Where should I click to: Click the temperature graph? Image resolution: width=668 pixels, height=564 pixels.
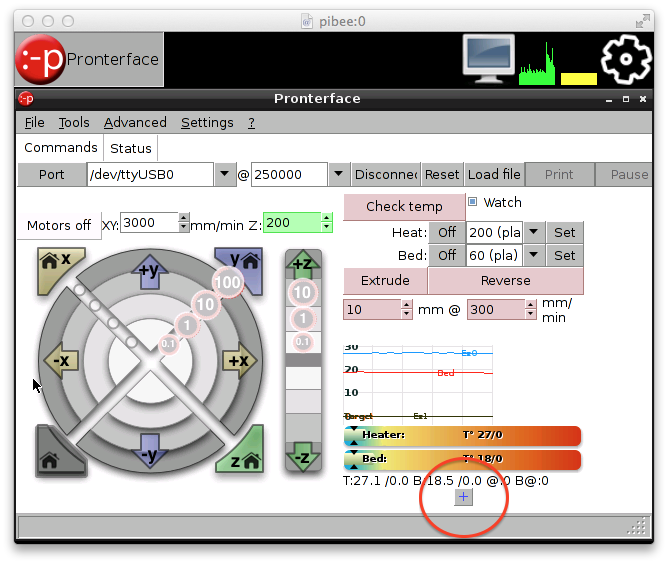[418, 383]
